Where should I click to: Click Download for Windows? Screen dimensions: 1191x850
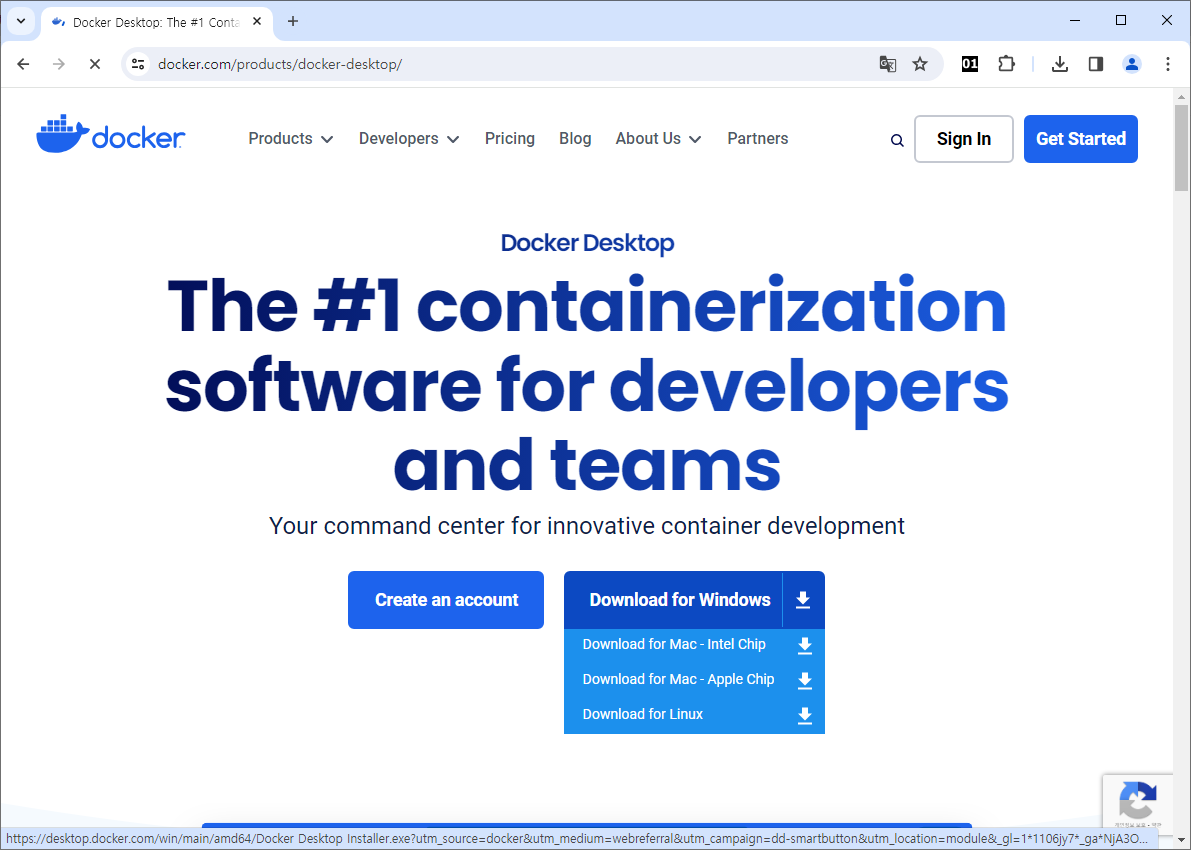coord(679,600)
